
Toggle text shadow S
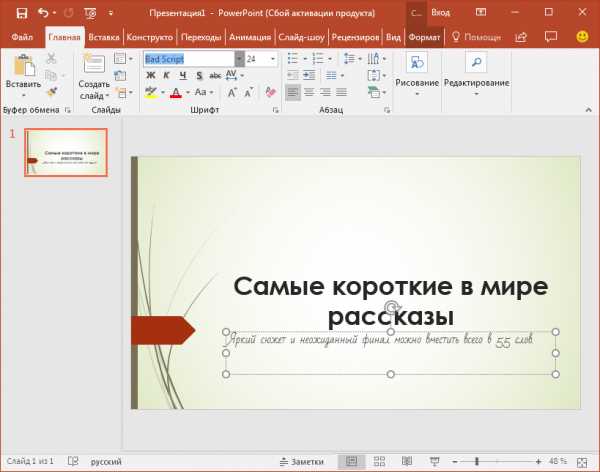(199, 75)
